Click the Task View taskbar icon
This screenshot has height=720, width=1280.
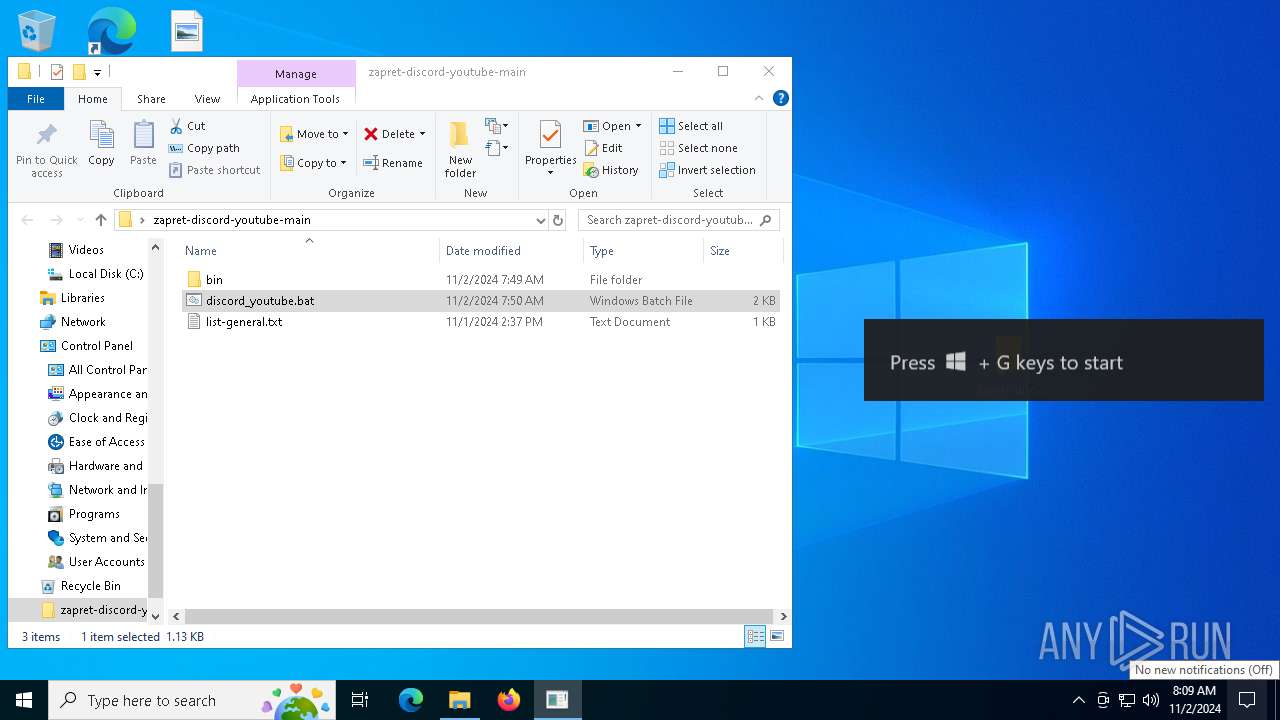pyautogui.click(x=360, y=700)
